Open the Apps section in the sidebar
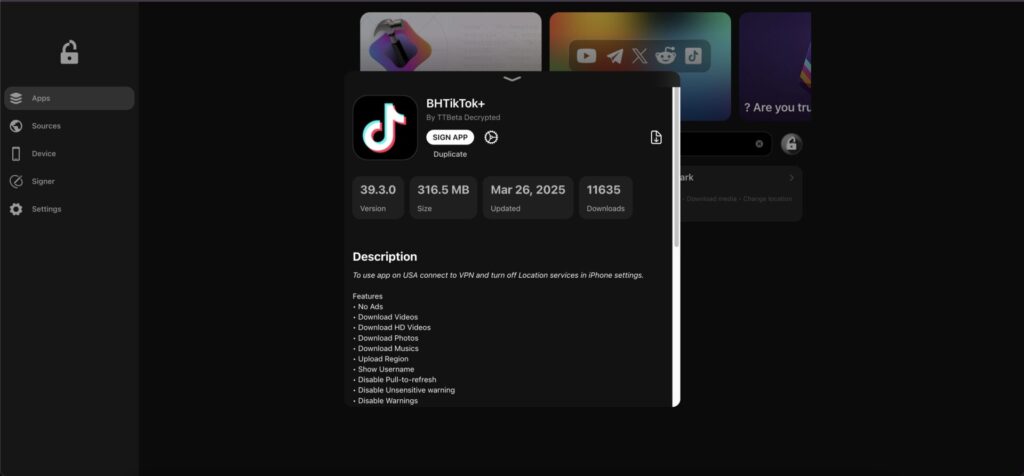 (x=69, y=98)
